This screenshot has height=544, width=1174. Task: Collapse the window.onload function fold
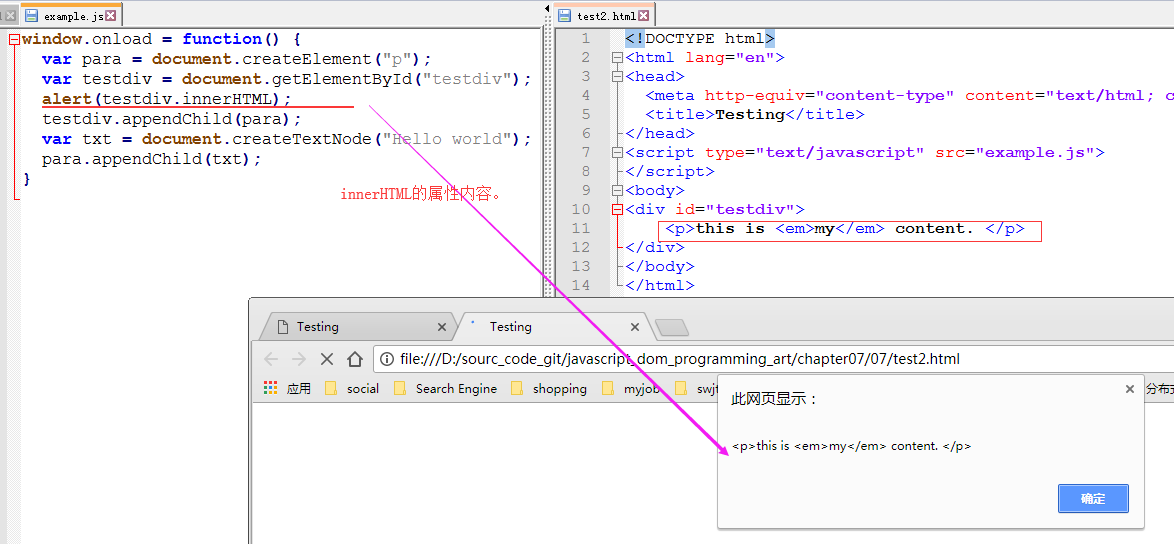14,40
